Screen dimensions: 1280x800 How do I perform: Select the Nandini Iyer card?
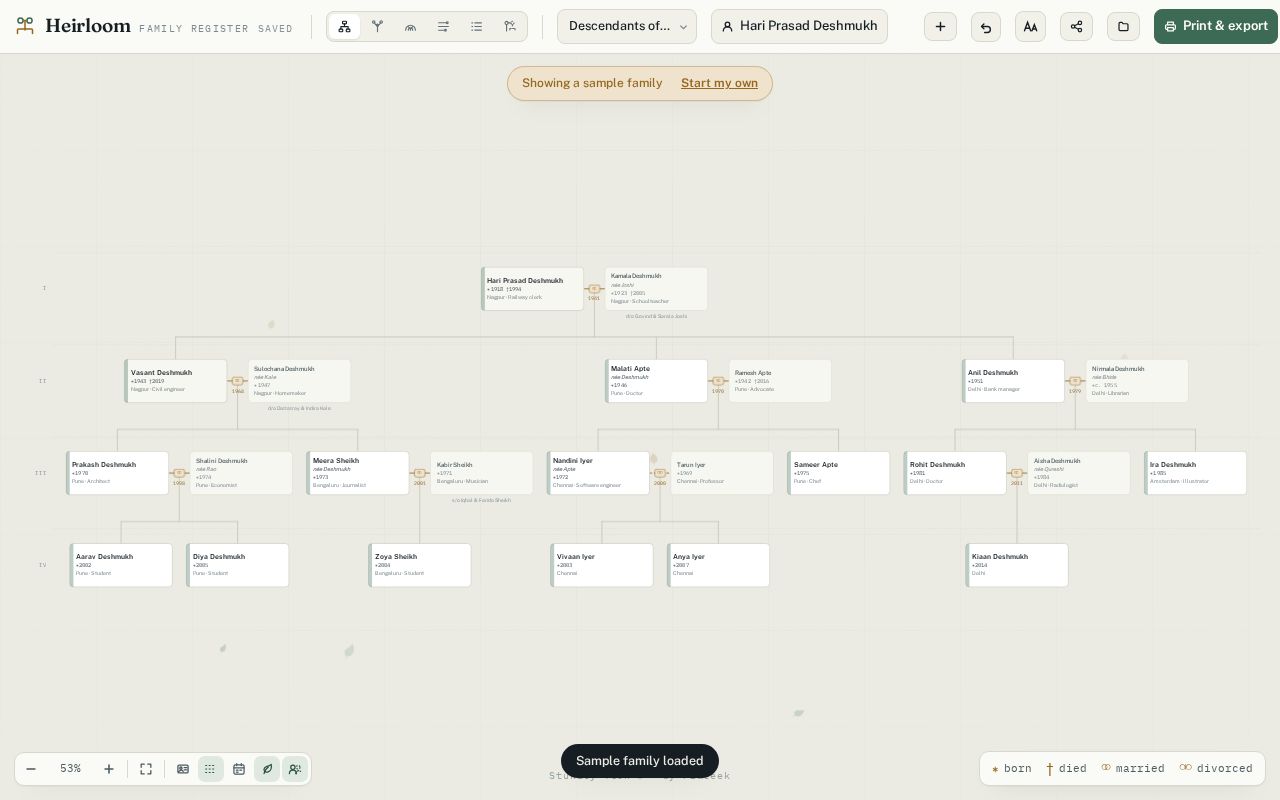click(598, 473)
